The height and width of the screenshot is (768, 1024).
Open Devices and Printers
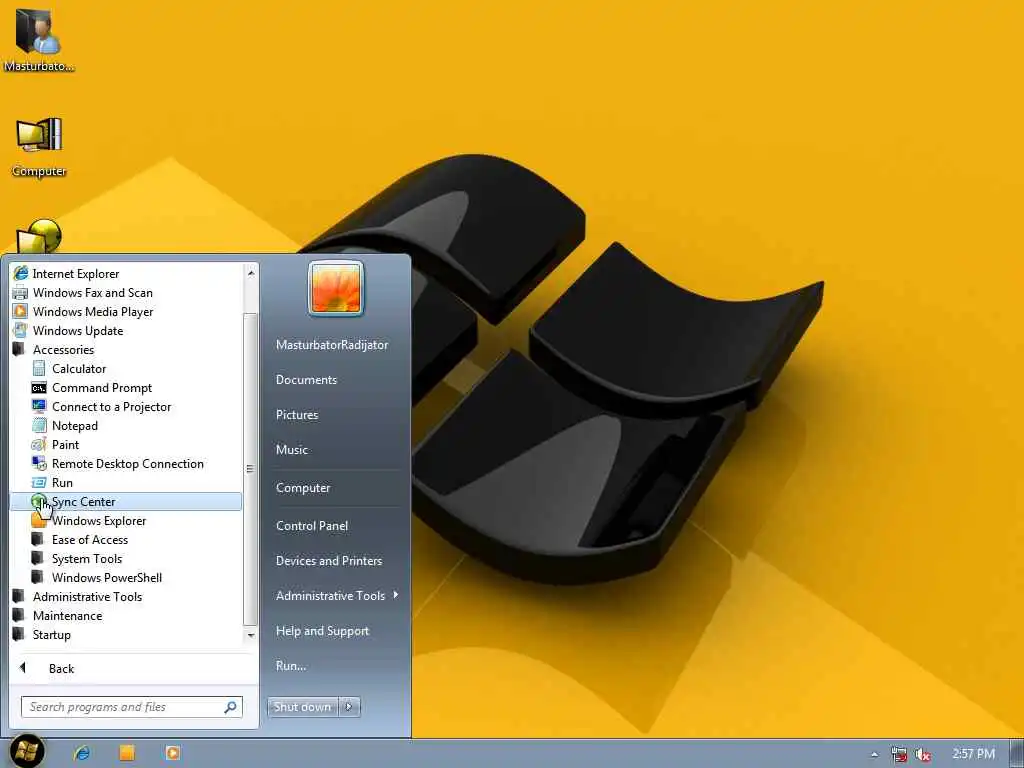click(x=328, y=561)
